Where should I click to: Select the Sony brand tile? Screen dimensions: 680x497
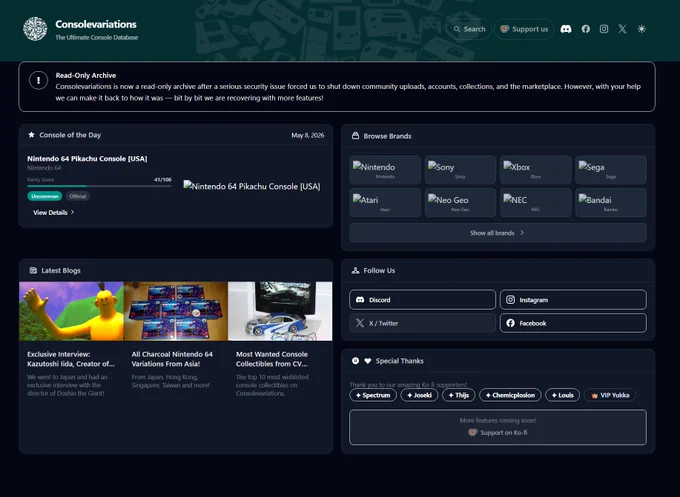point(460,170)
